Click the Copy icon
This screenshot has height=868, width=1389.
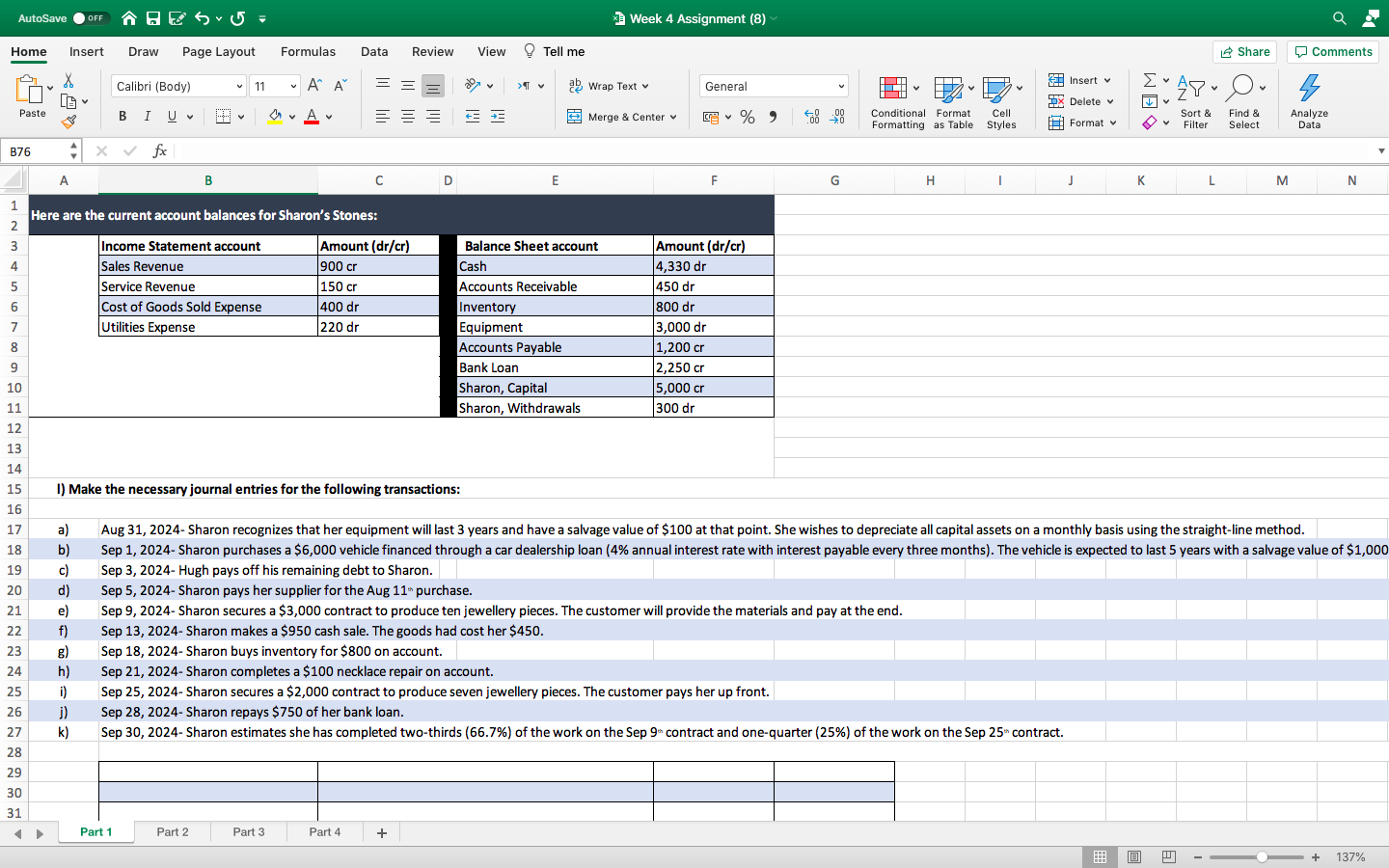click(x=68, y=101)
